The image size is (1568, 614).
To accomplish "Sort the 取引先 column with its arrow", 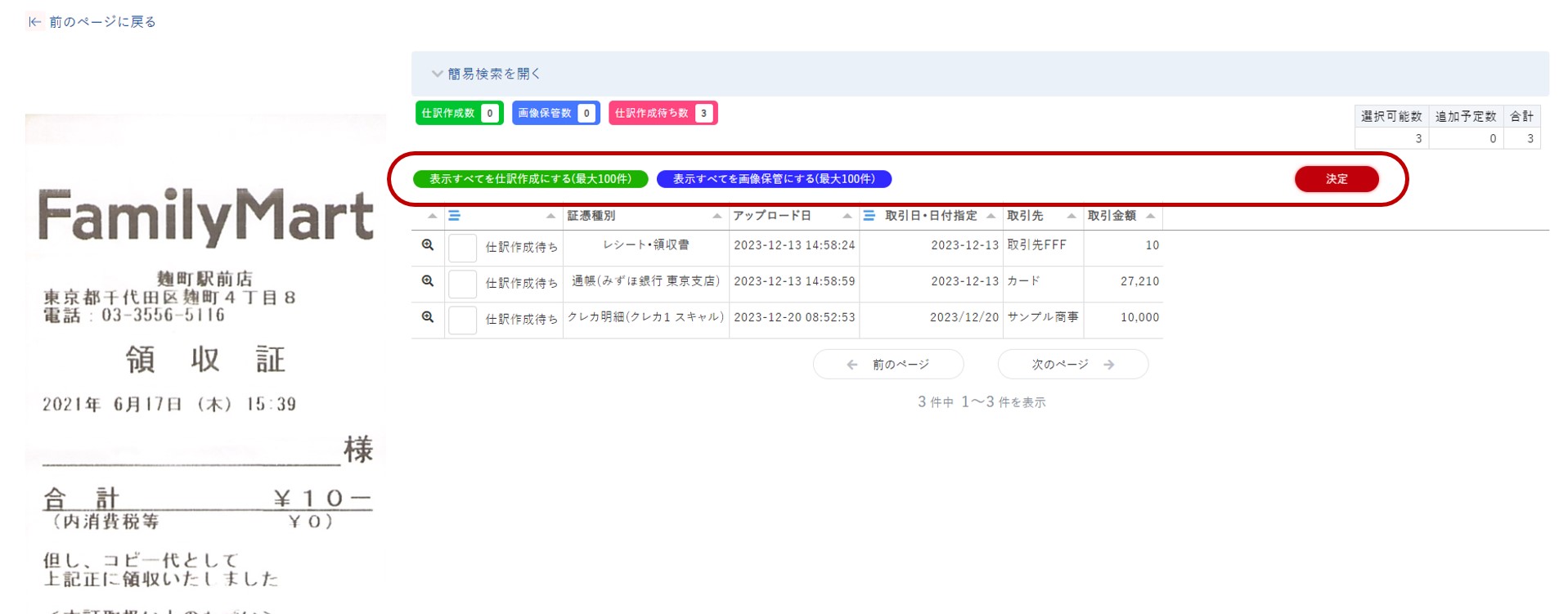I will 1071,216.
